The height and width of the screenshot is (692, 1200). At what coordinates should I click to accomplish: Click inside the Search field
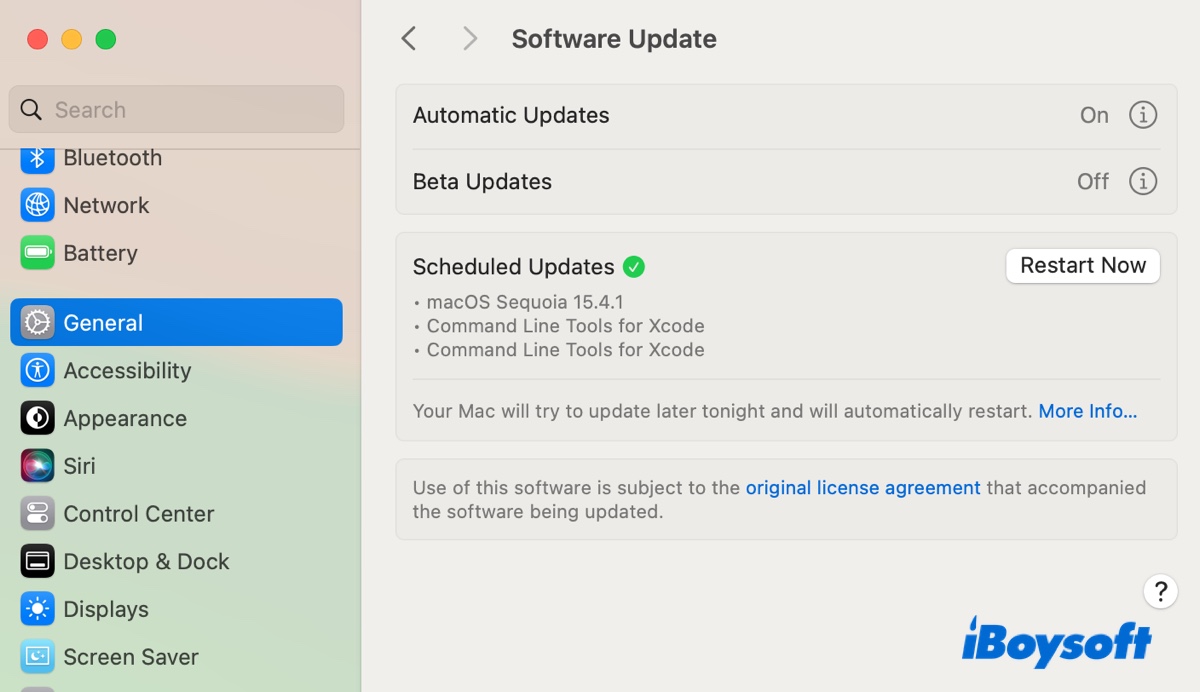(176, 109)
